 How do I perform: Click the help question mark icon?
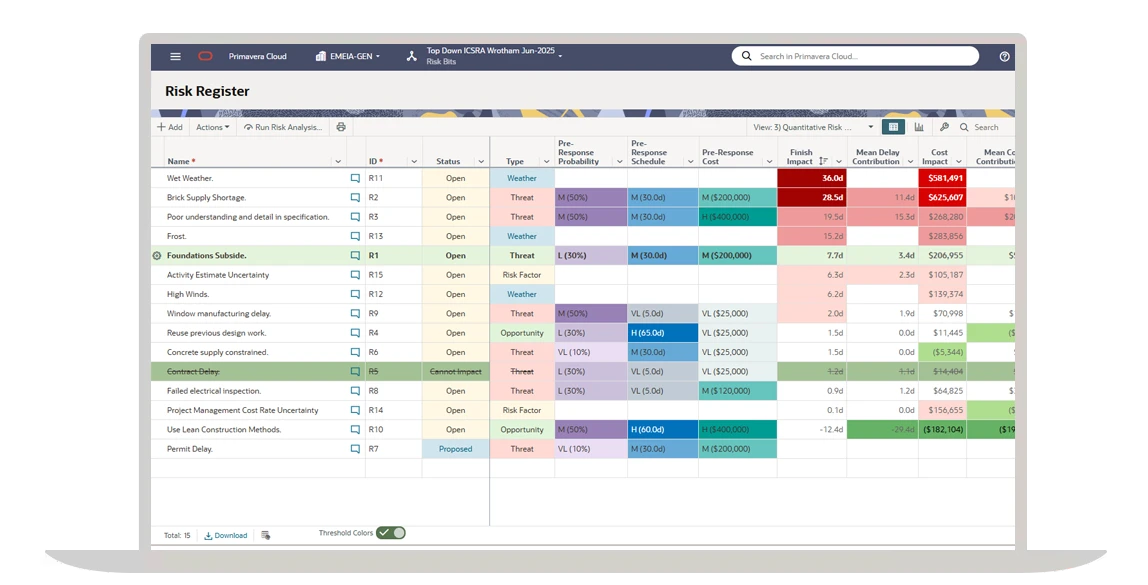point(1003,56)
